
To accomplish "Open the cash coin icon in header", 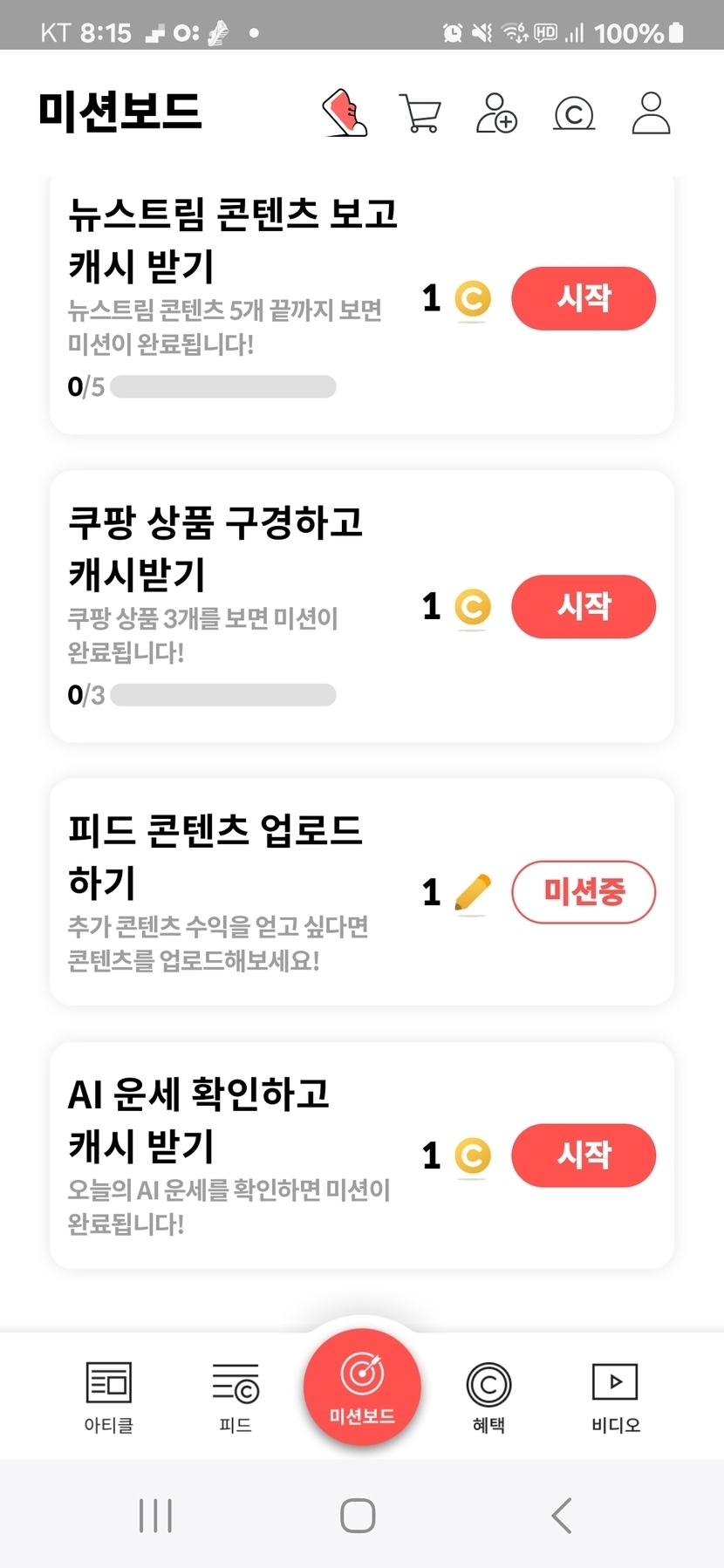I will [574, 113].
